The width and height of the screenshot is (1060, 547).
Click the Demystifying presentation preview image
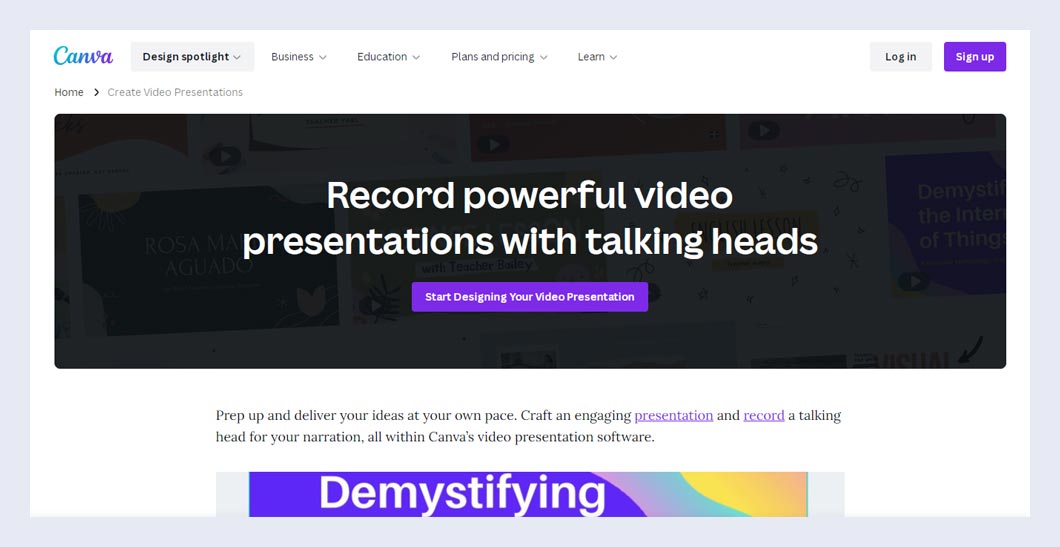(530, 494)
